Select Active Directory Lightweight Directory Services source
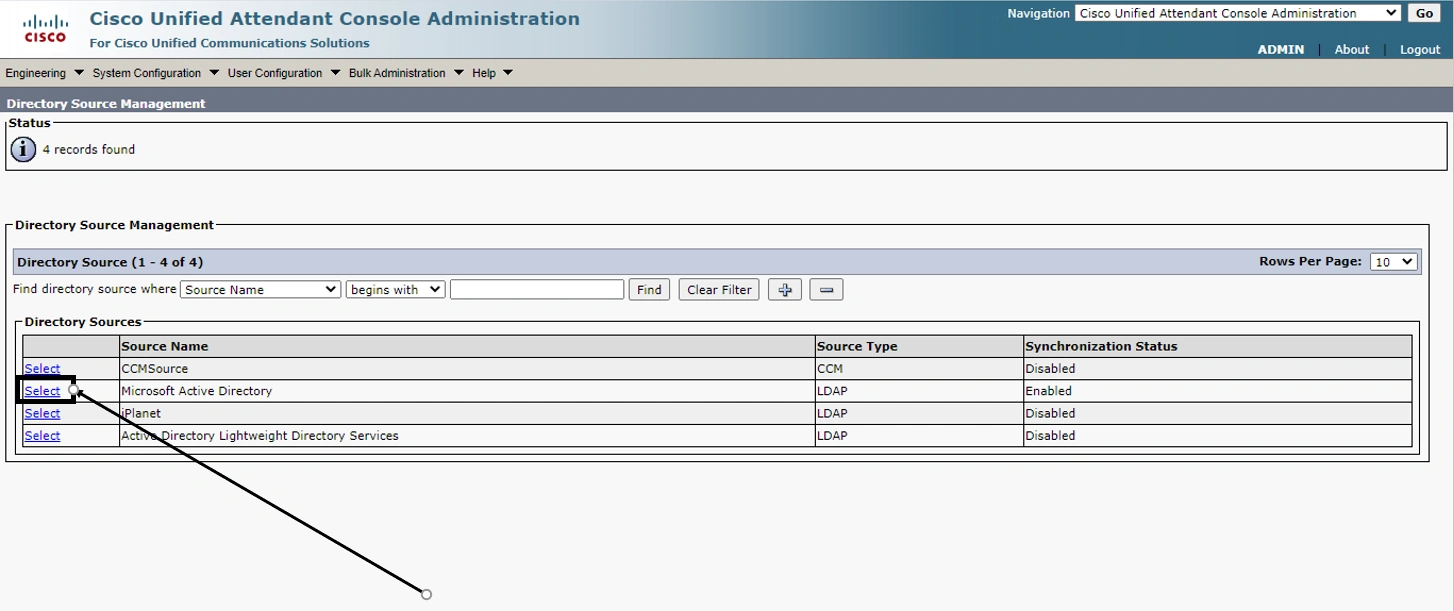The width and height of the screenshot is (1454, 611). (42, 436)
